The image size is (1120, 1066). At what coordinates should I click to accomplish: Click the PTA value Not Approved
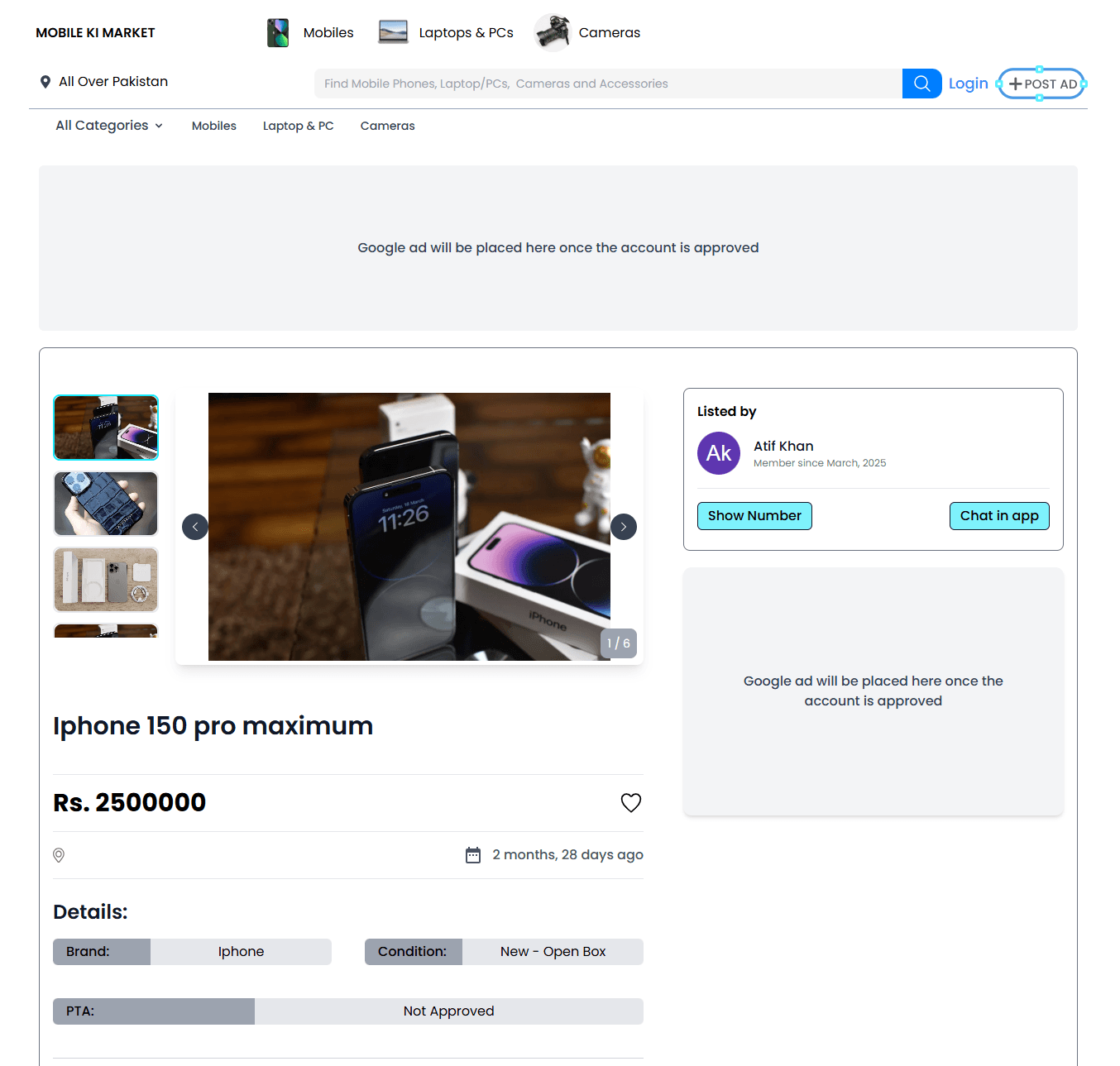[x=449, y=1011]
